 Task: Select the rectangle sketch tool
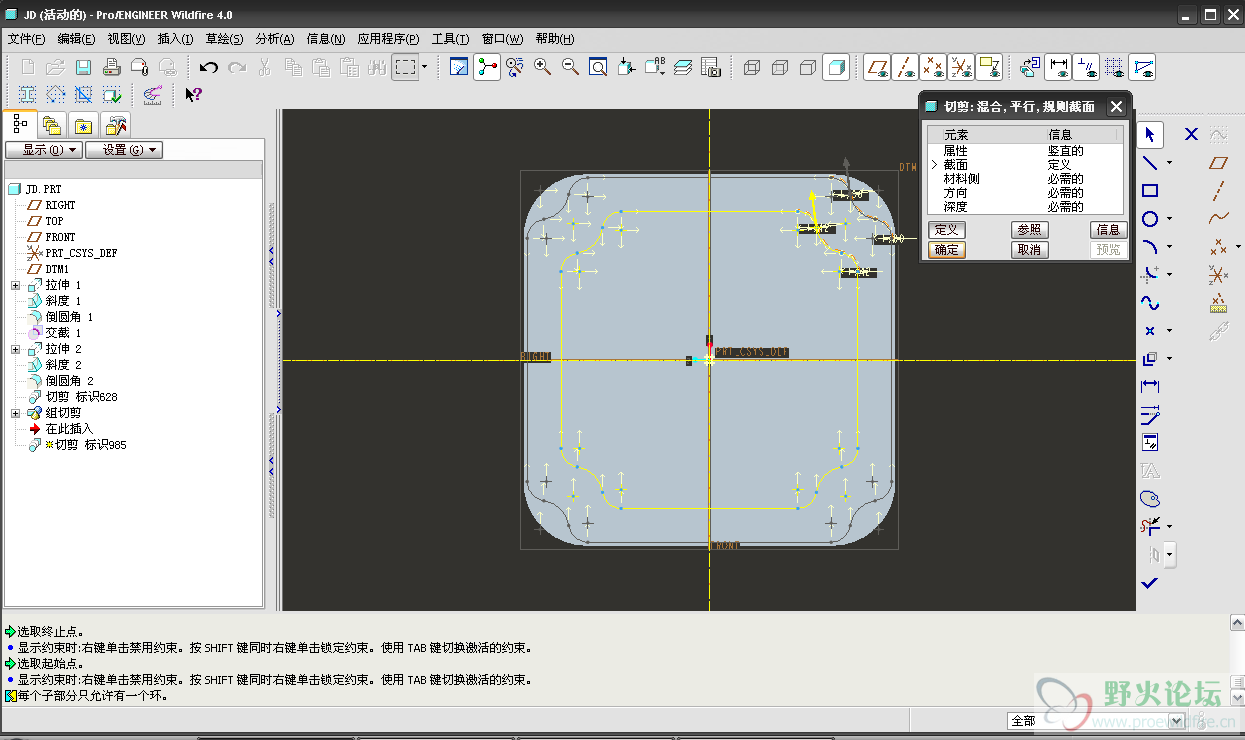[x=1150, y=190]
